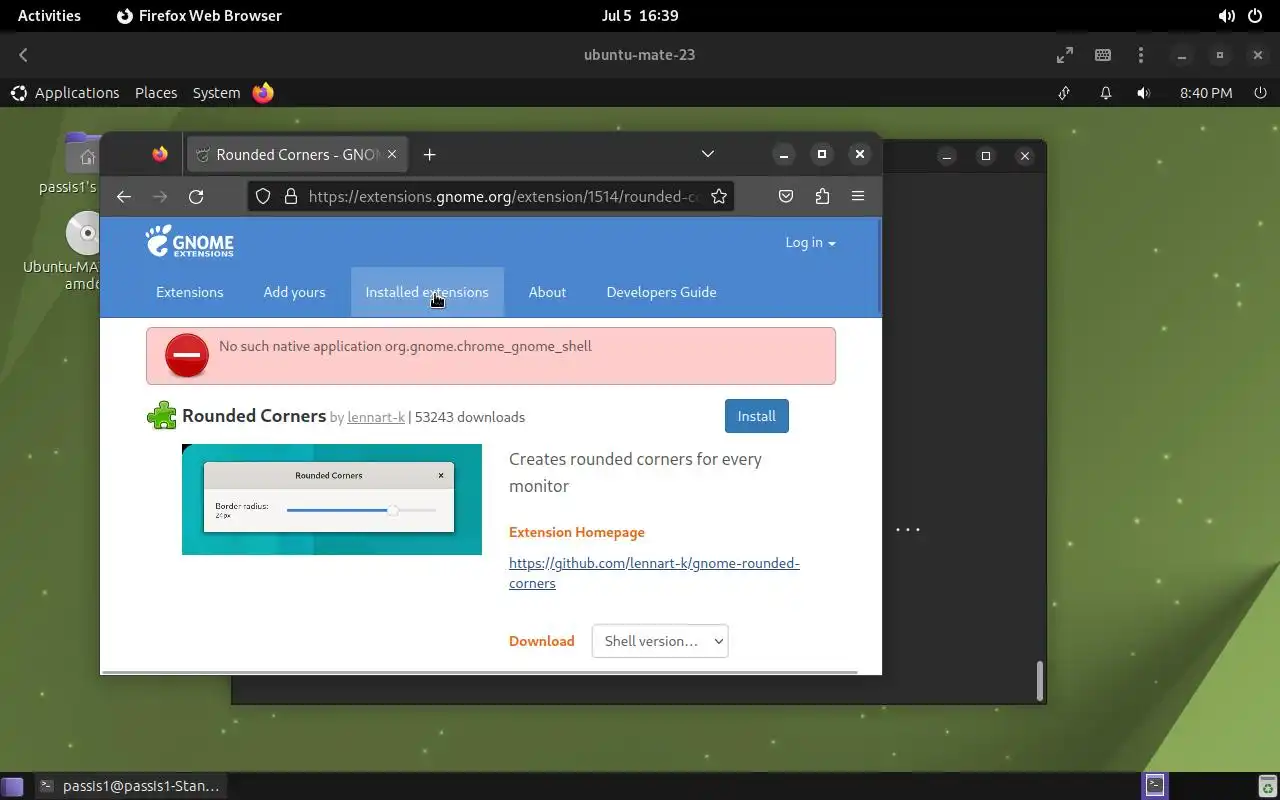Open Firefox hamburger application menu
This screenshot has height=800, width=1280.
point(858,196)
